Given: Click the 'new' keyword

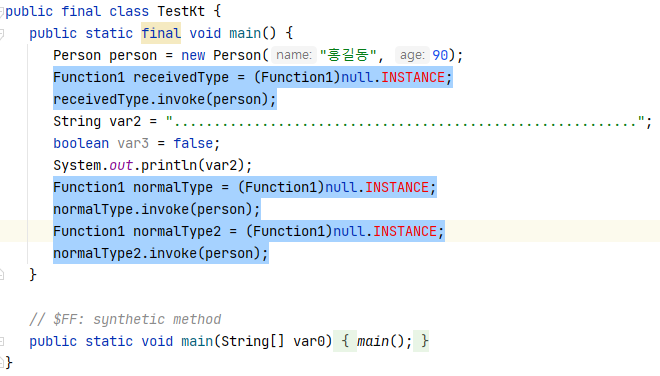Looking at the screenshot, I should [193, 56].
